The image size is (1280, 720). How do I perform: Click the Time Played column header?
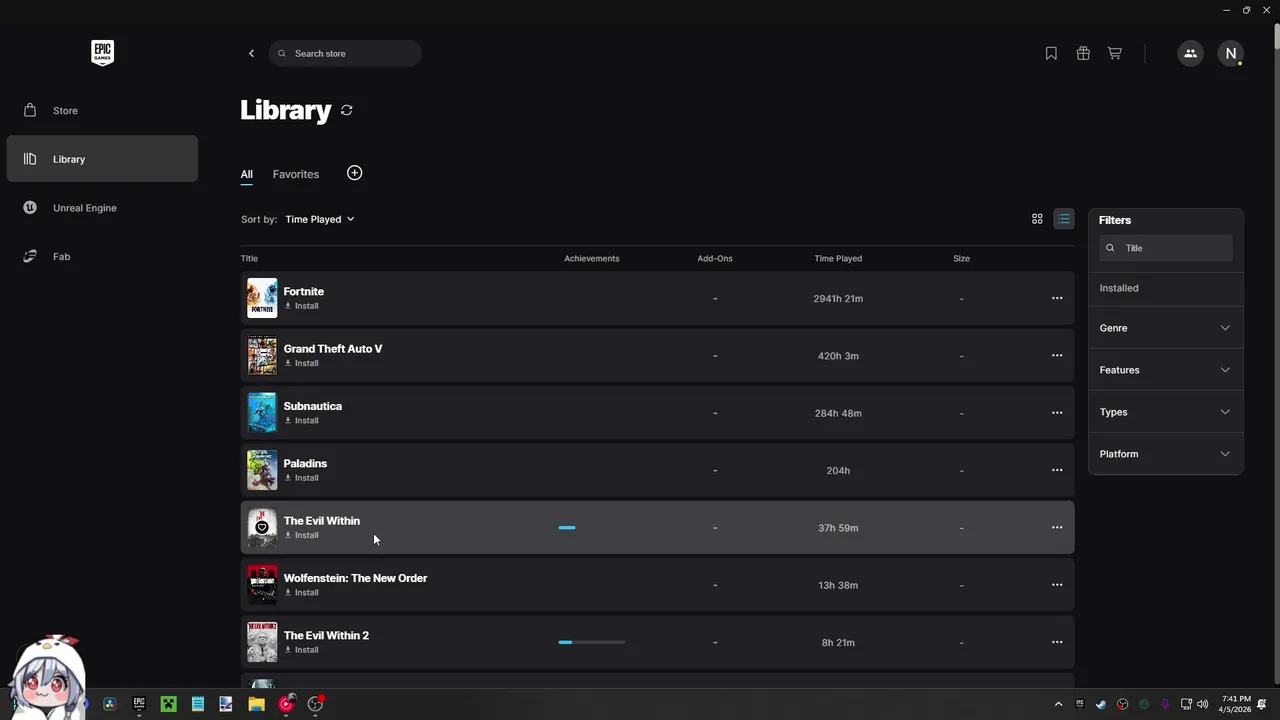click(838, 259)
